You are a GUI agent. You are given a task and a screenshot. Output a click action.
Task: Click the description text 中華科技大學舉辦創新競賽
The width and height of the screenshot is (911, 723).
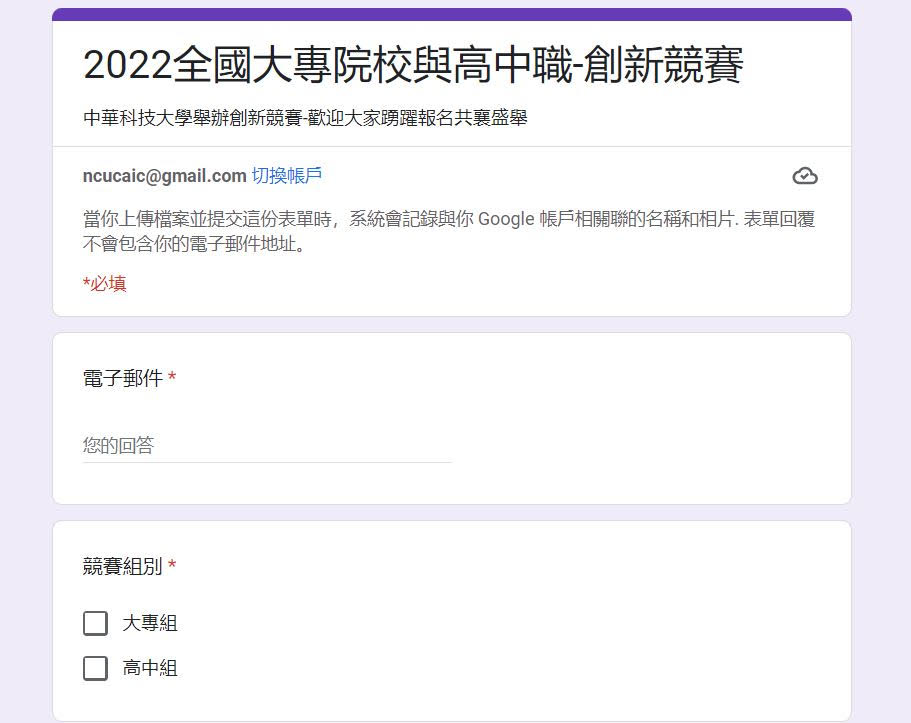point(192,118)
